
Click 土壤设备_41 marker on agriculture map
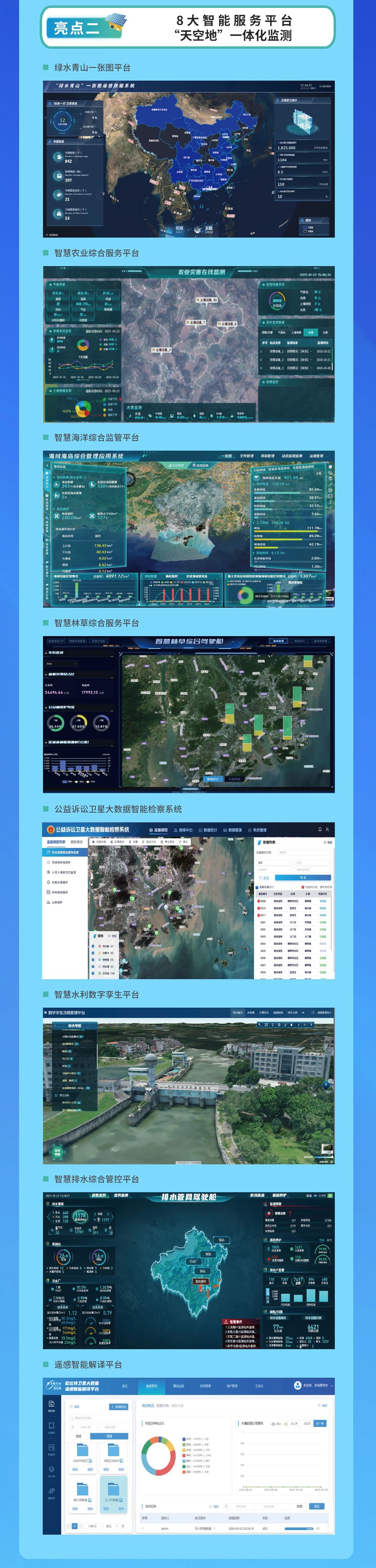(207, 300)
